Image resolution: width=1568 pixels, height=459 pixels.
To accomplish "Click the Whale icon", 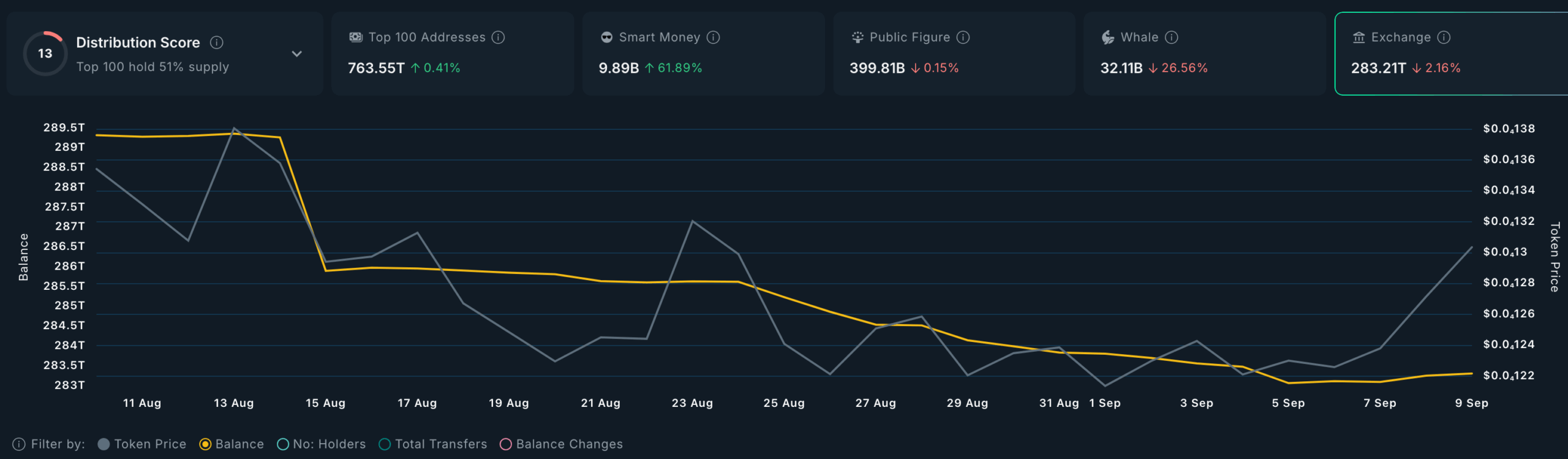I will point(1108,37).
